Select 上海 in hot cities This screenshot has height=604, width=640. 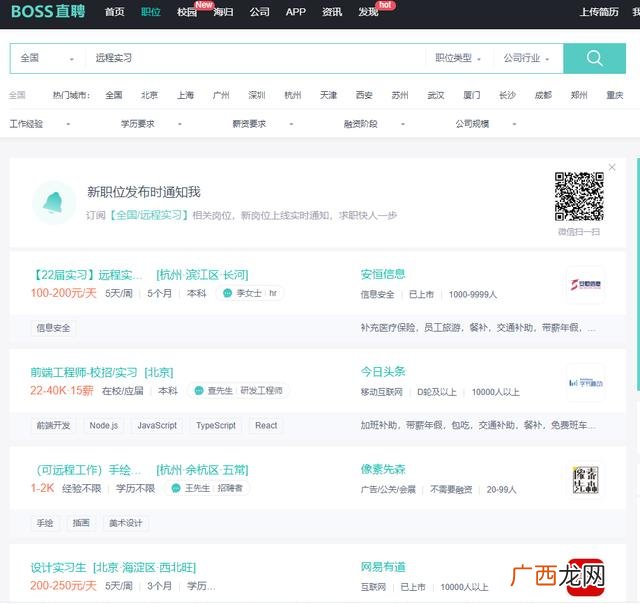click(185, 95)
